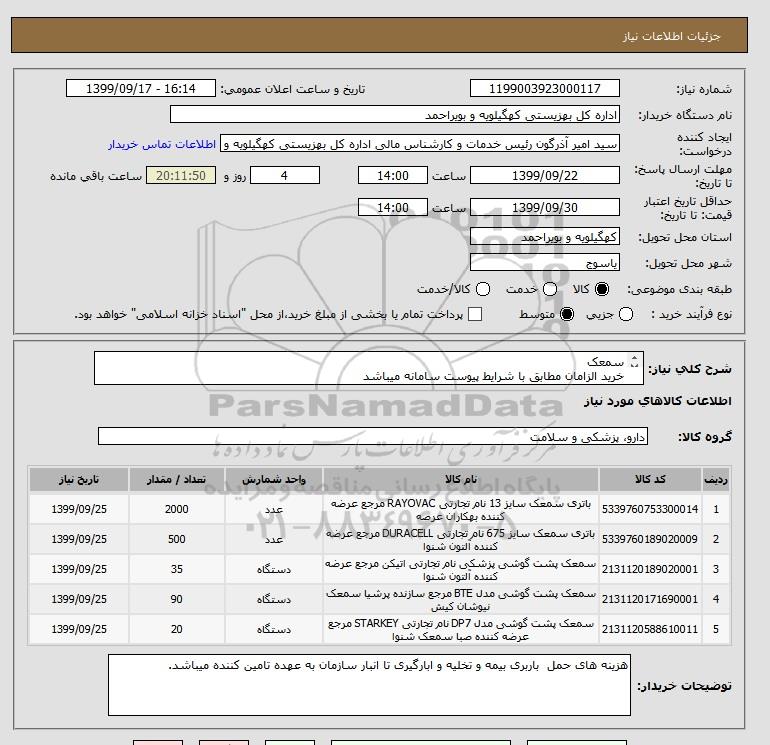The width and height of the screenshot is (770, 745).
Task: Click unit دستگاه in the STARKEY row
Action: click(x=274, y=629)
